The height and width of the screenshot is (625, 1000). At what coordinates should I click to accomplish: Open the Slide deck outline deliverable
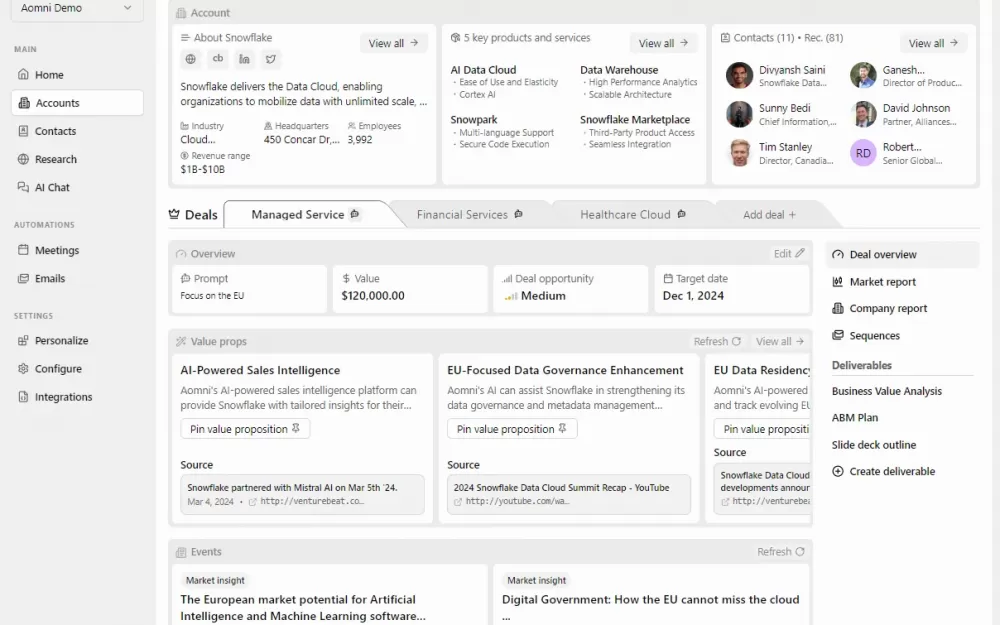click(874, 445)
